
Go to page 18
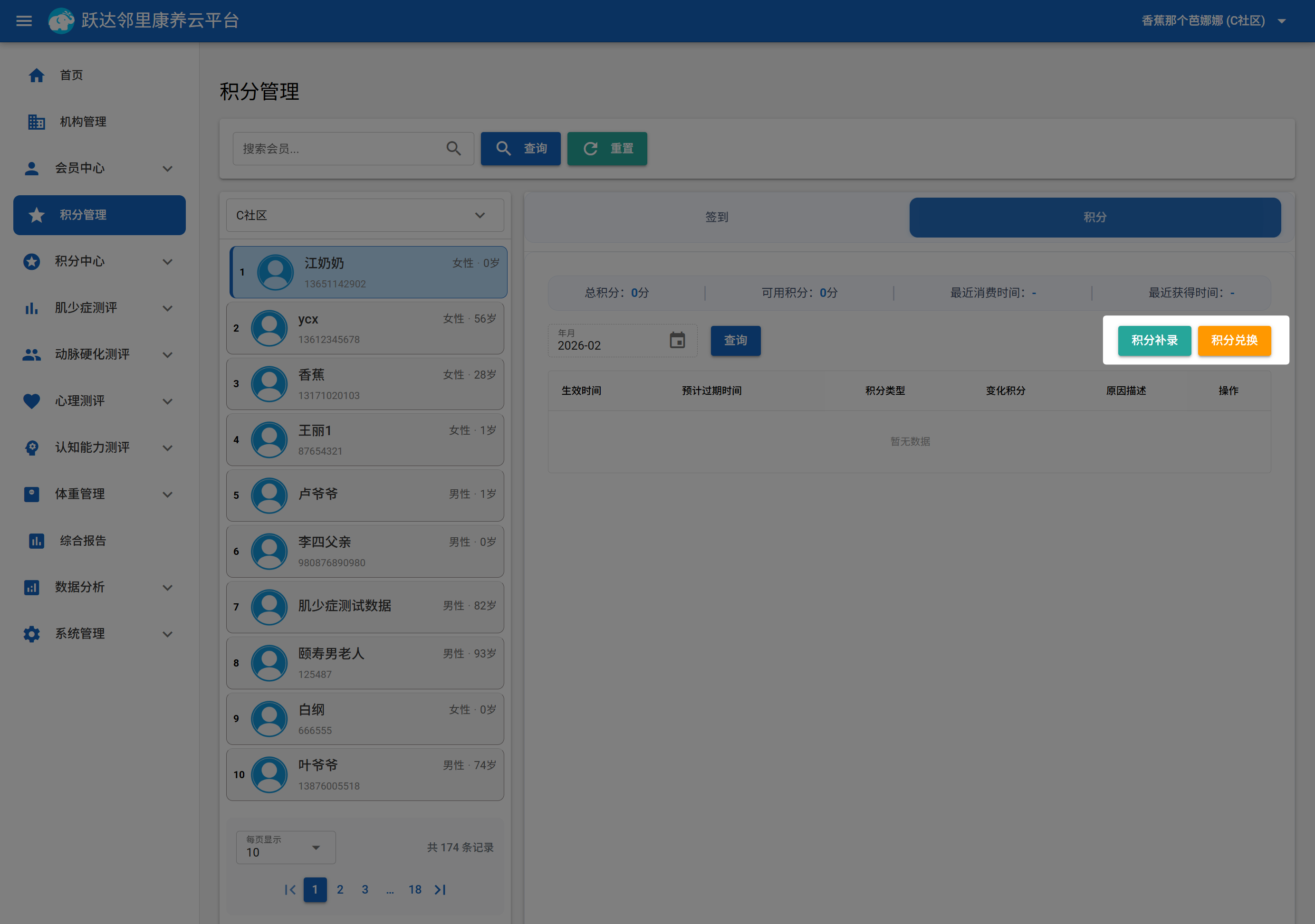click(x=415, y=890)
